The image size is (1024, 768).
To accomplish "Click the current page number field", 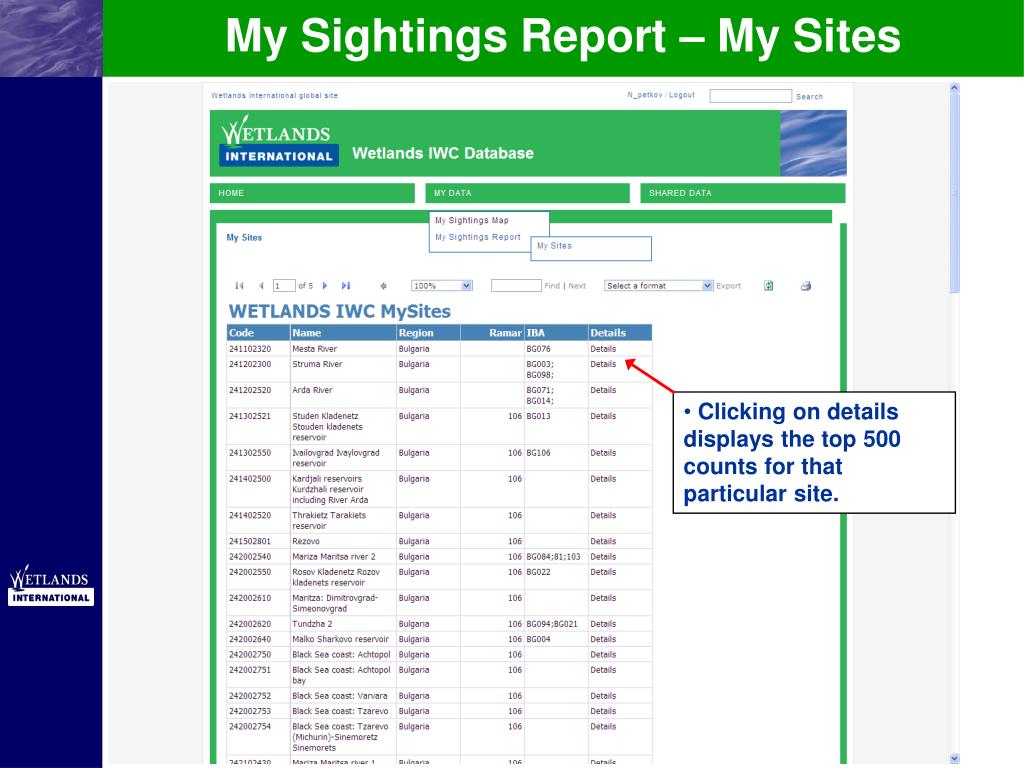I will 284,285.
